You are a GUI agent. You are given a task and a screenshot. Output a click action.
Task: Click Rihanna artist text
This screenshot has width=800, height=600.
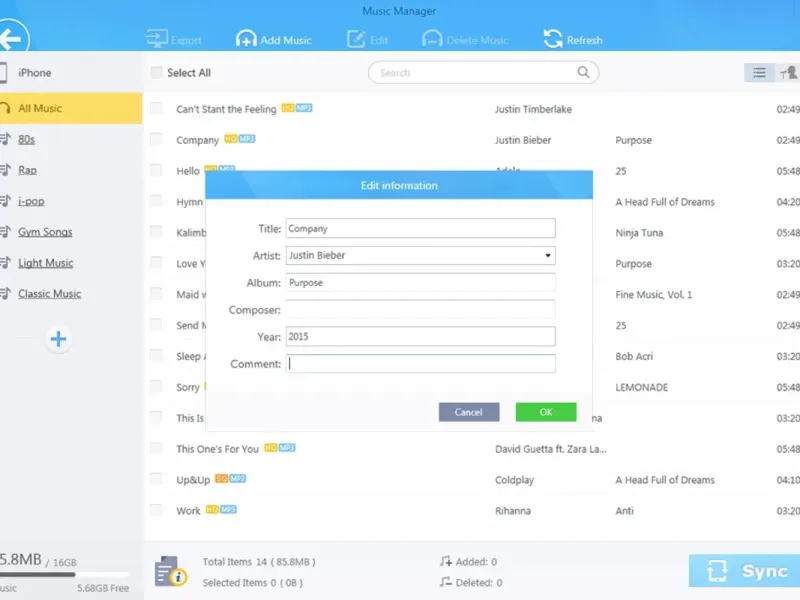513,511
